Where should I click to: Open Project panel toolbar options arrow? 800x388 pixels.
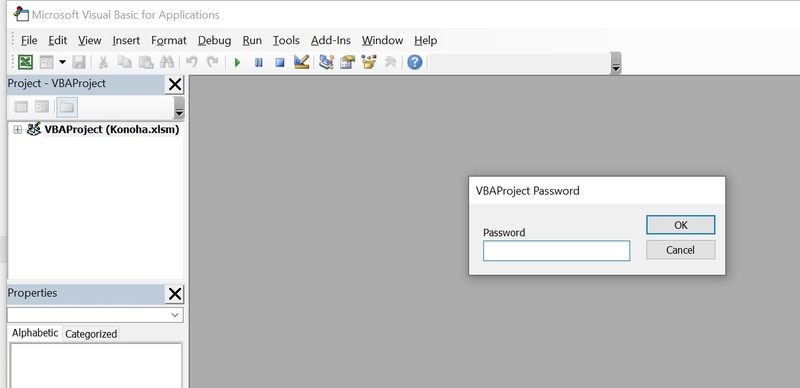(179, 108)
